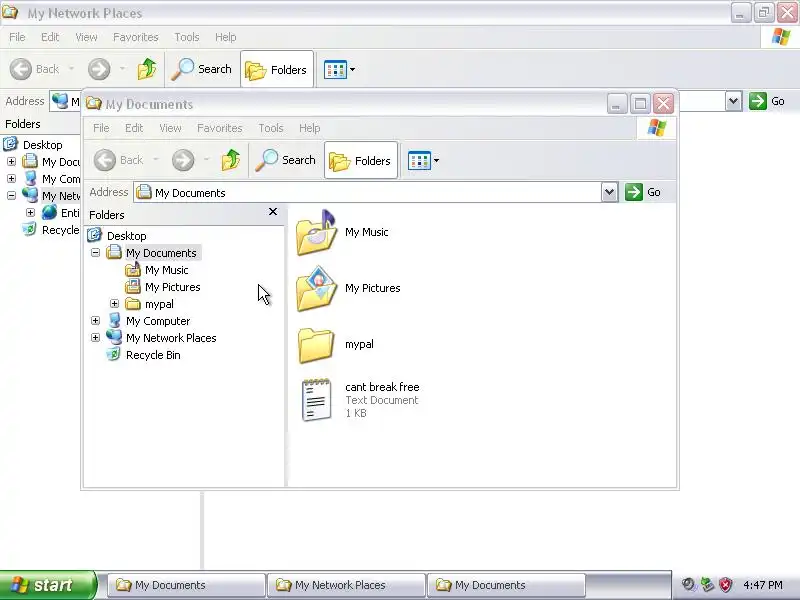Open Help menu in My Documents window
The image size is (800, 600).
[x=310, y=128]
